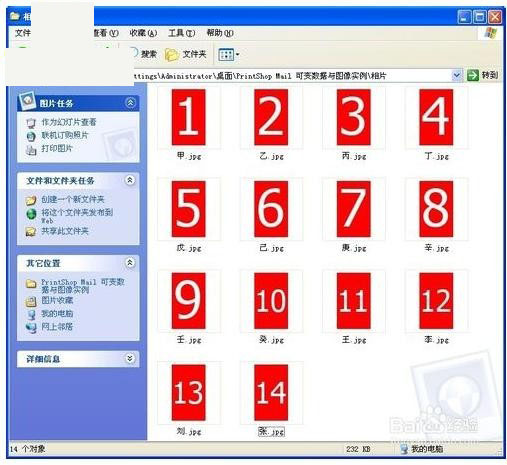The image size is (507, 465).
Task: Click the slideshow (作为幻灯片查看) icon
Action: click(x=31, y=123)
